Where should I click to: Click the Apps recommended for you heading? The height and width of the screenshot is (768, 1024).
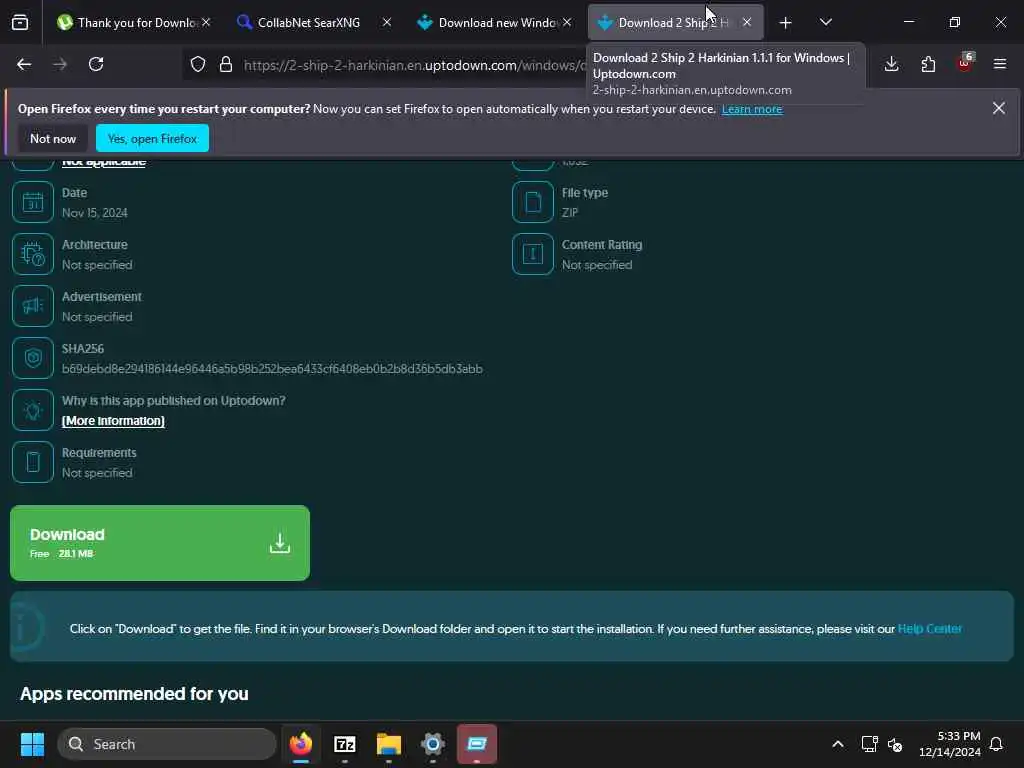[134, 694]
